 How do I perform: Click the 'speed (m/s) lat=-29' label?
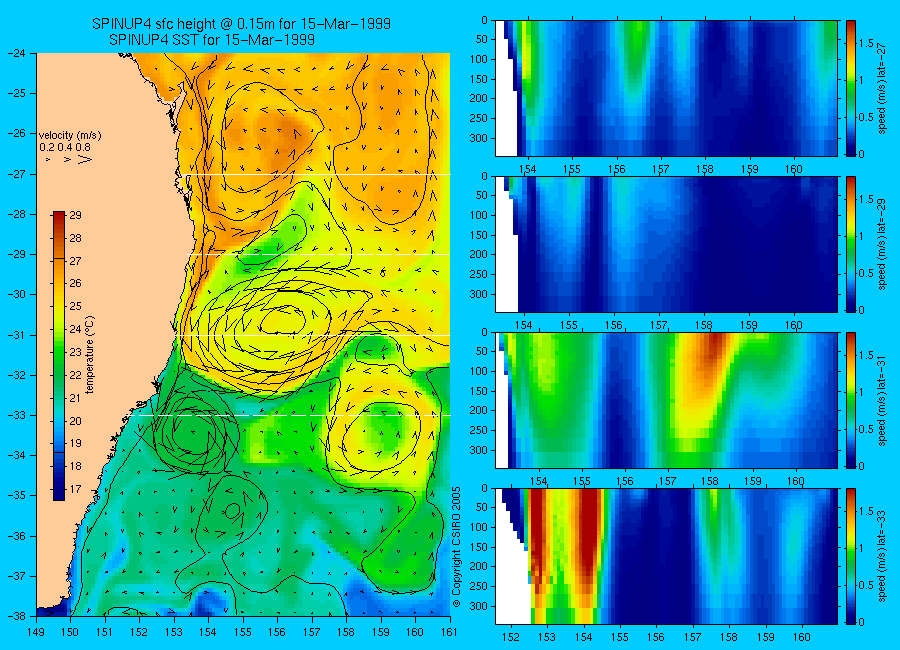(883, 245)
